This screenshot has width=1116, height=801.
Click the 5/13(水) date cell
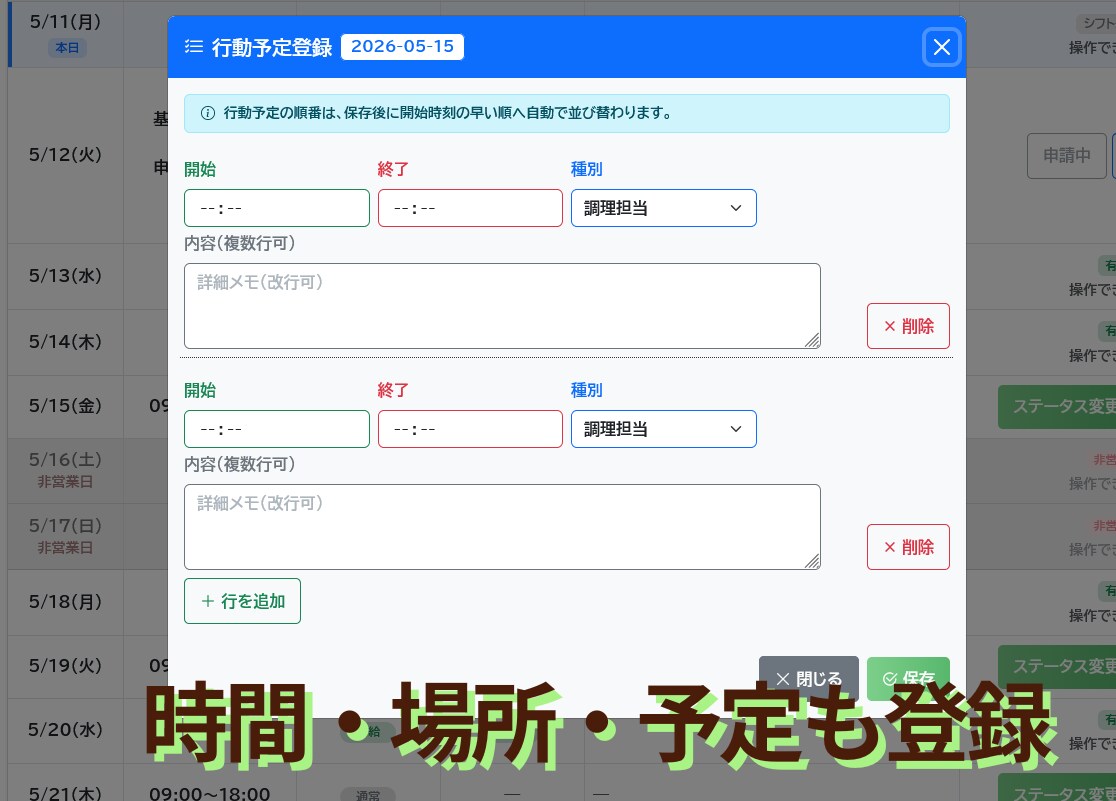coord(65,276)
